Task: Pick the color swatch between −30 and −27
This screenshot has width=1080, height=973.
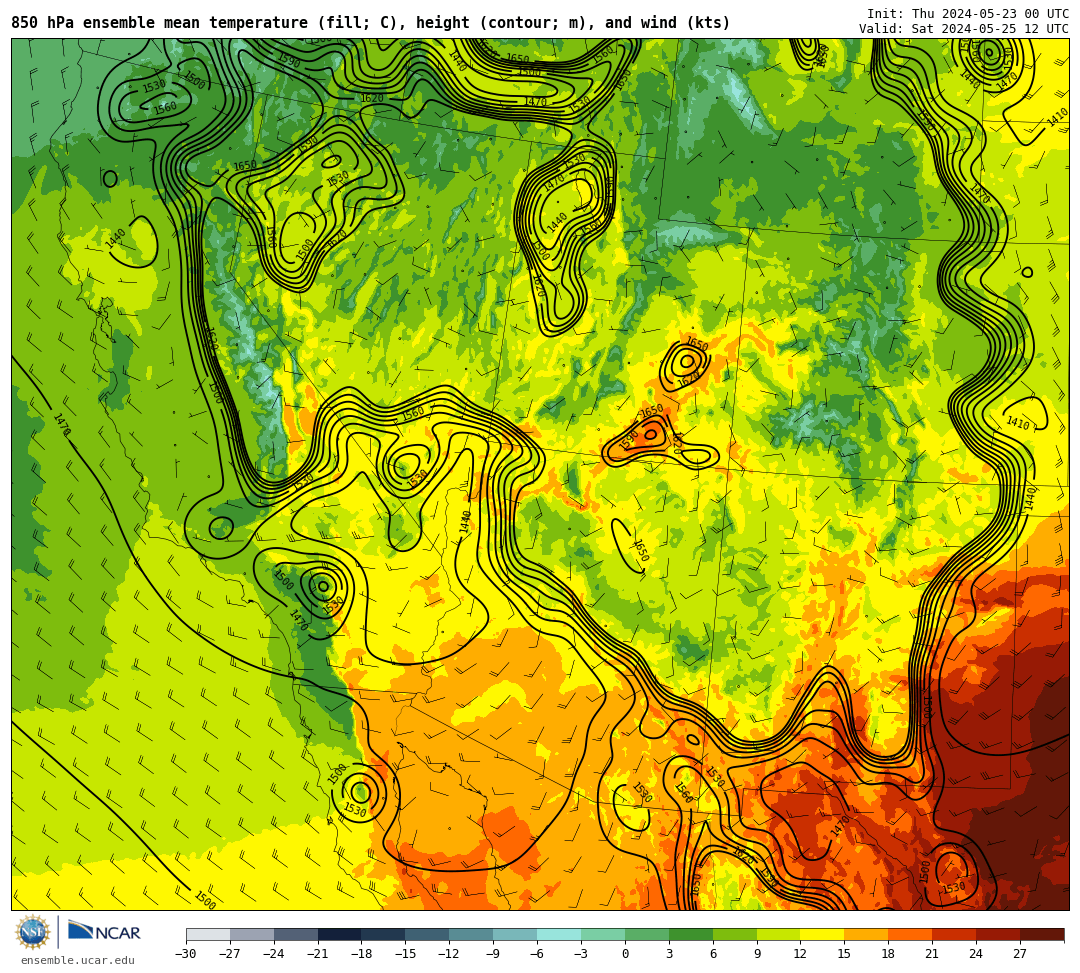Action: 208,934
